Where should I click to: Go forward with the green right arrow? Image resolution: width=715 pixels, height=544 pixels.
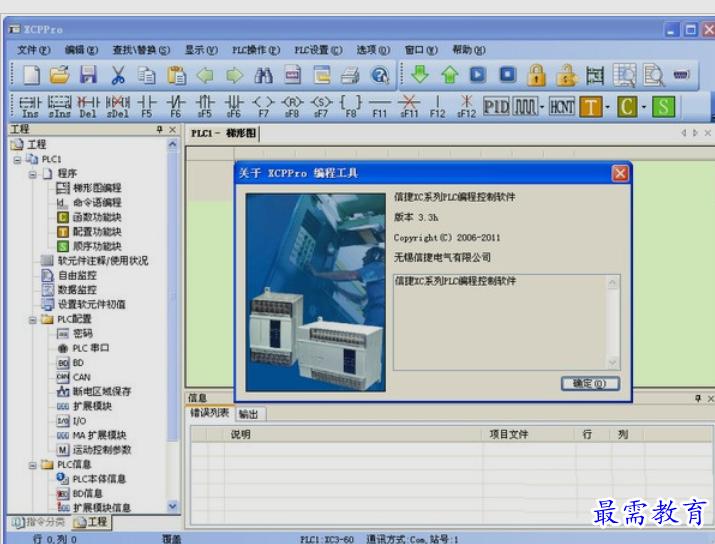(x=234, y=75)
